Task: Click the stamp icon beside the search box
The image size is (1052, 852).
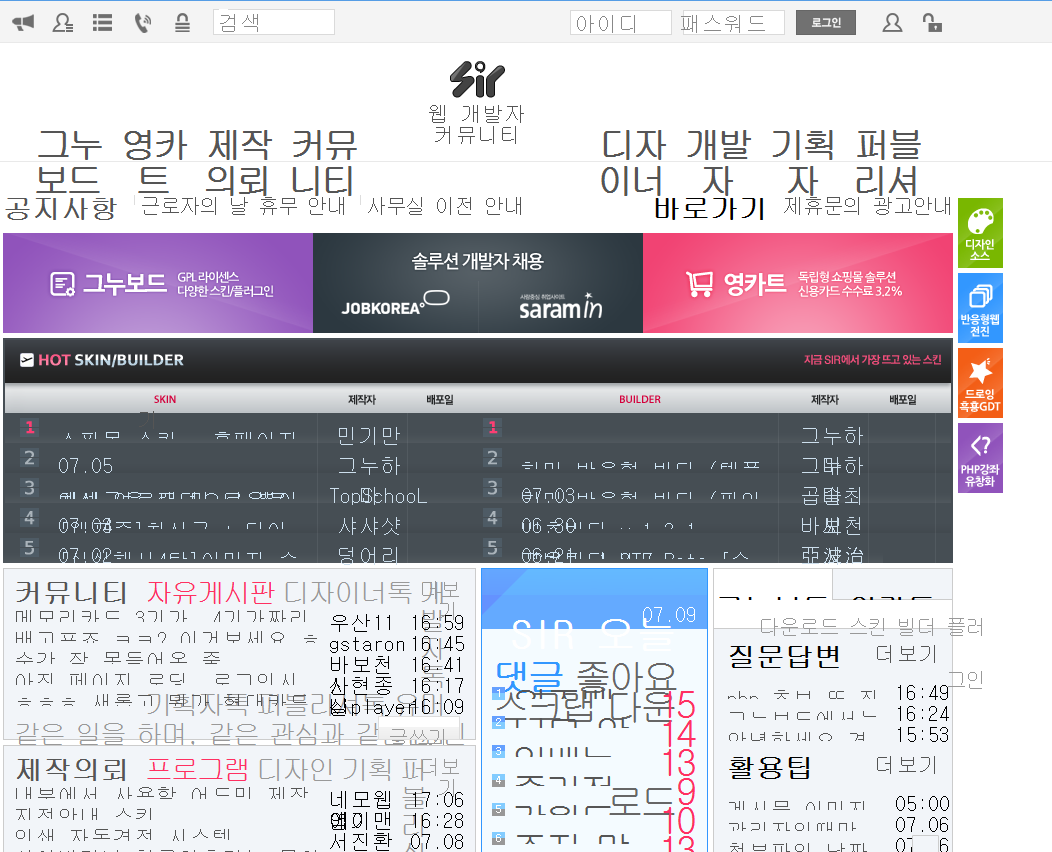Action: click(x=182, y=23)
